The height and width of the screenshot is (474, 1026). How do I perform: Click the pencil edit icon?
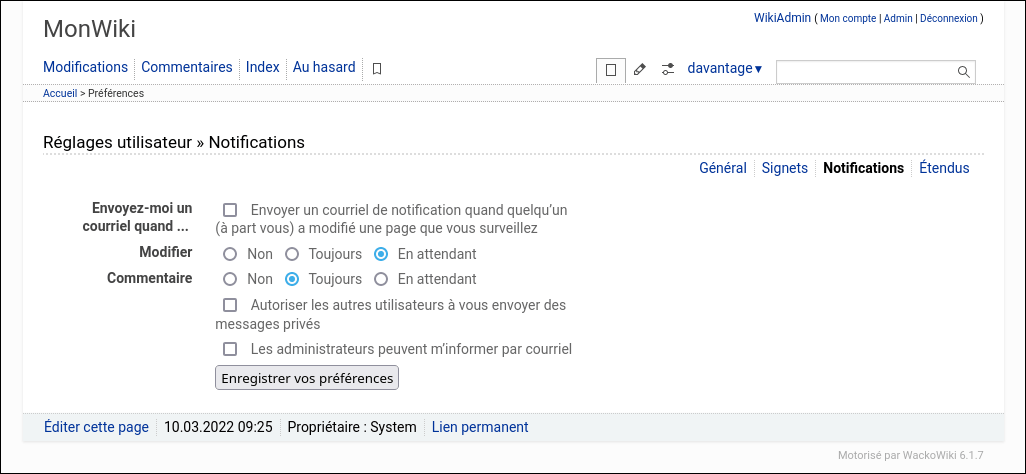point(640,70)
